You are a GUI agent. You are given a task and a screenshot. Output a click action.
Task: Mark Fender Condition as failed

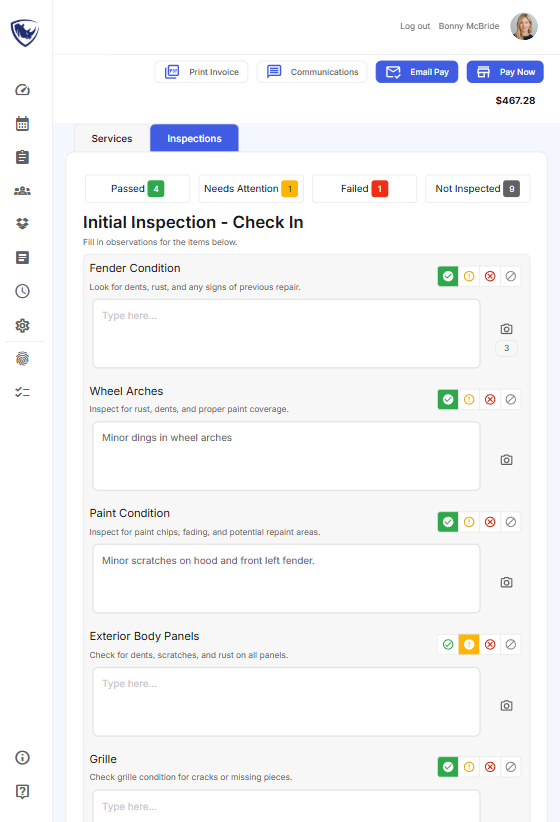point(490,276)
